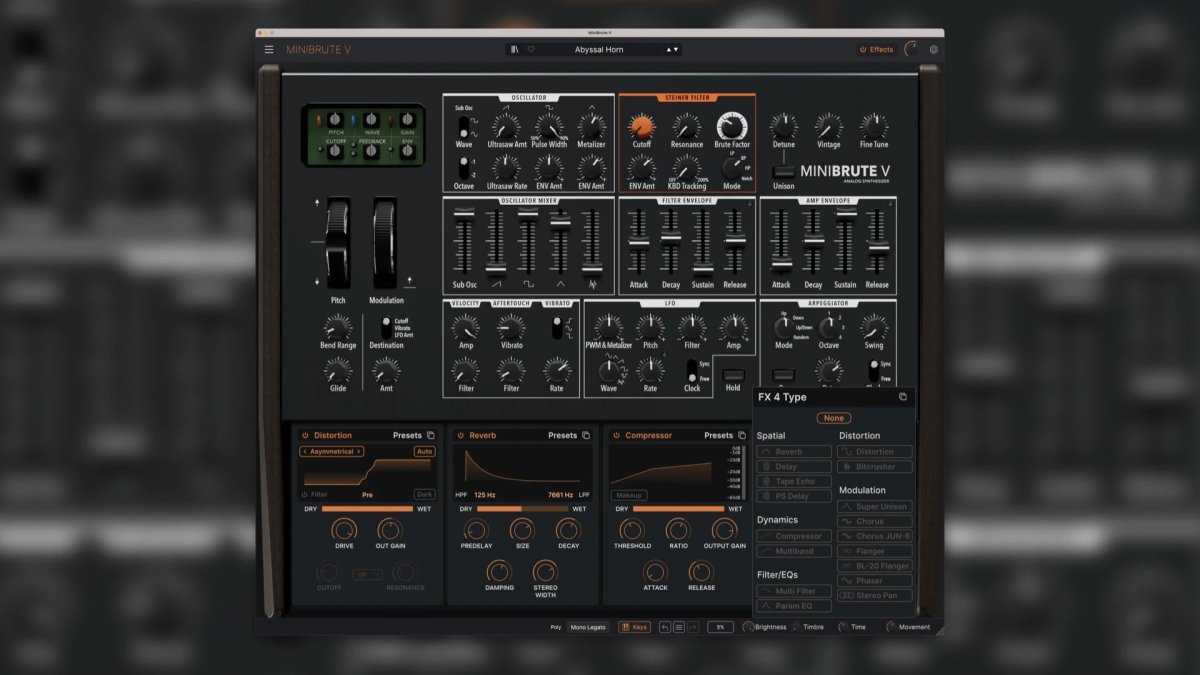Choose Param EQ from Filter/EQs list
The height and width of the screenshot is (675, 1200).
[x=794, y=606]
